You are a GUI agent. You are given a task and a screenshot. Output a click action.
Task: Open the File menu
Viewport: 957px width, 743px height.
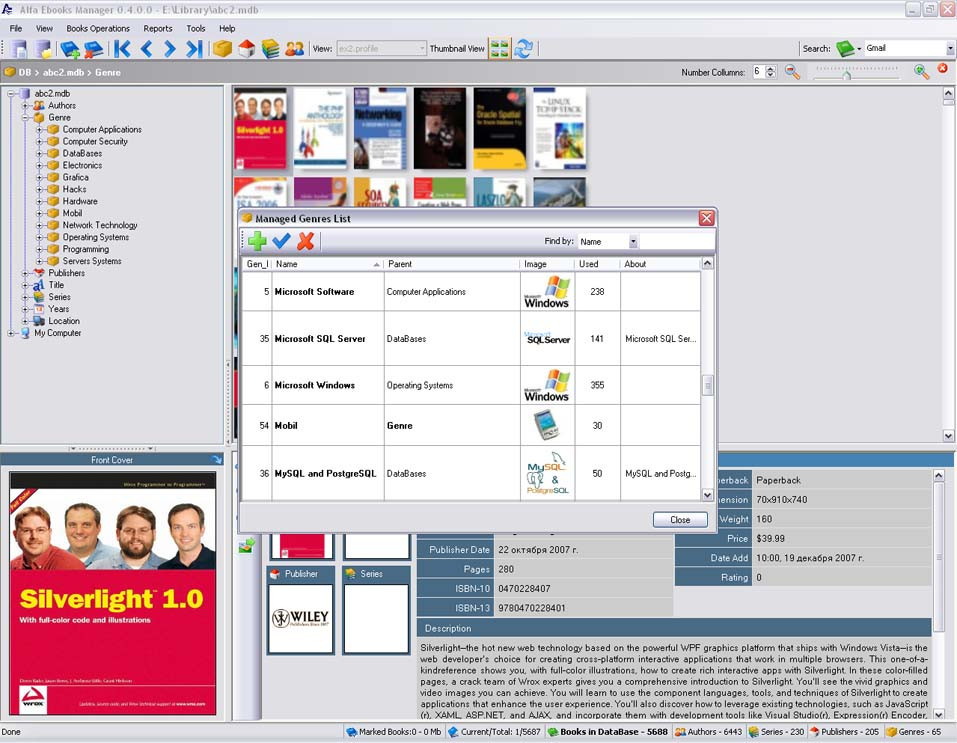coord(16,28)
